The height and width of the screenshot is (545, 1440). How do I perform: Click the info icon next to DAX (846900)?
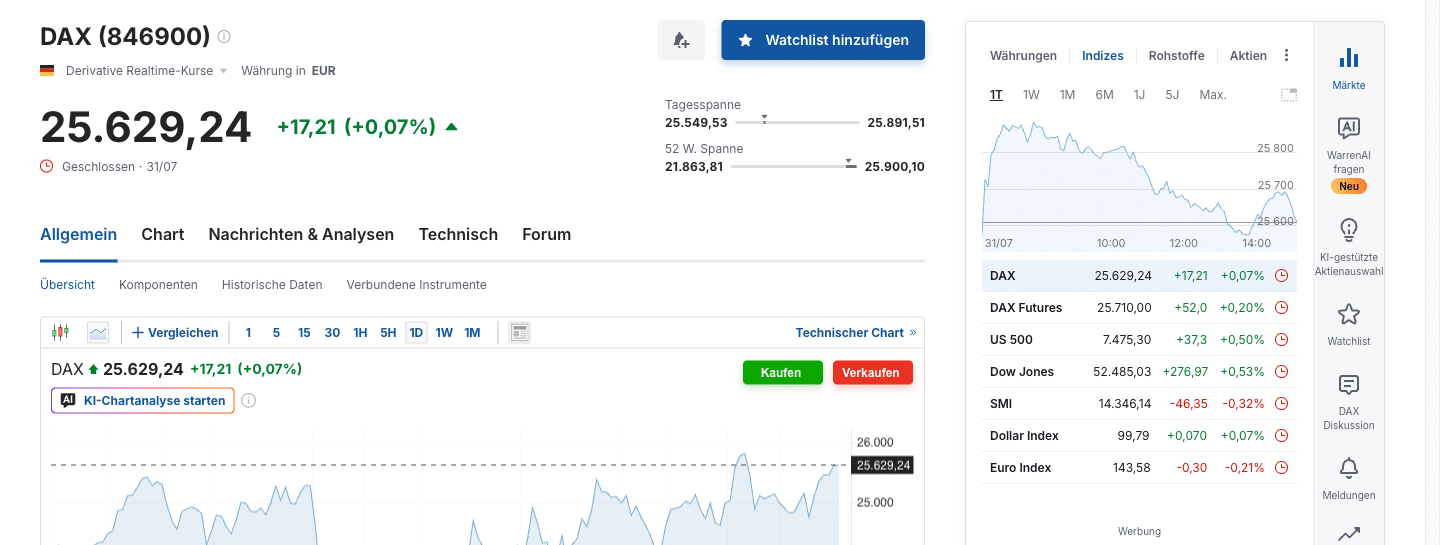tap(224, 37)
